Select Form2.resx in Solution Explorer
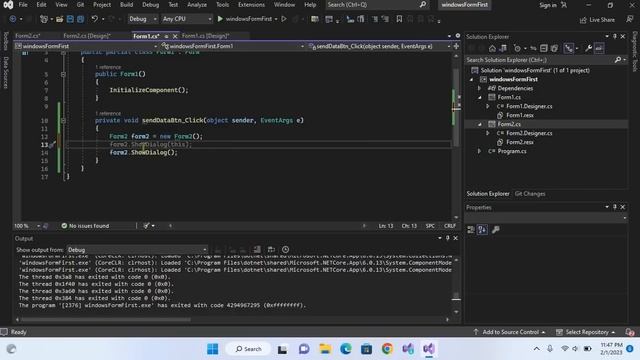Viewport: 640px width, 360px height. pyautogui.click(x=520, y=142)
